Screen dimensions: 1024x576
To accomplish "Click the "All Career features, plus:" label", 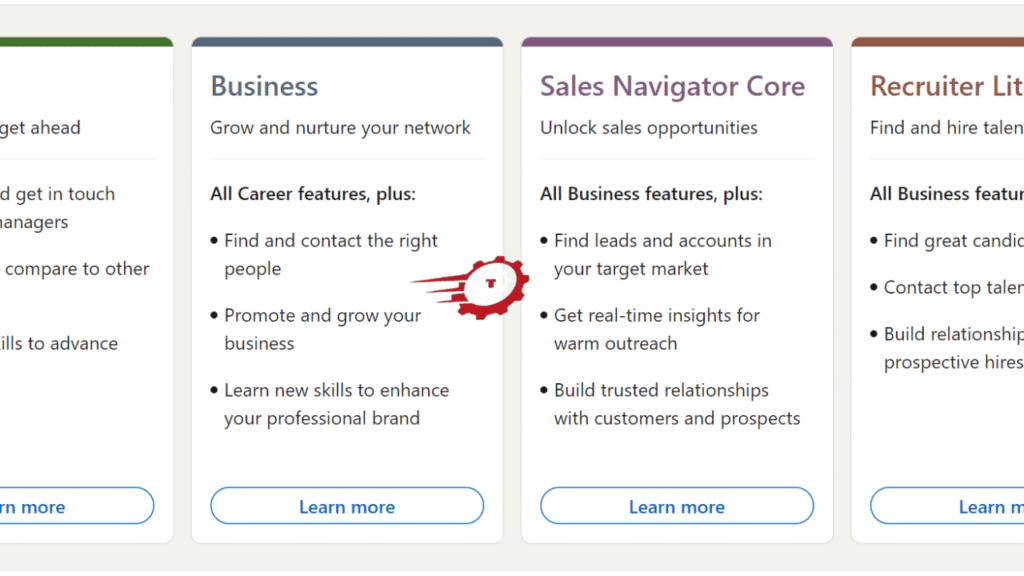I will tap(312, 194).
